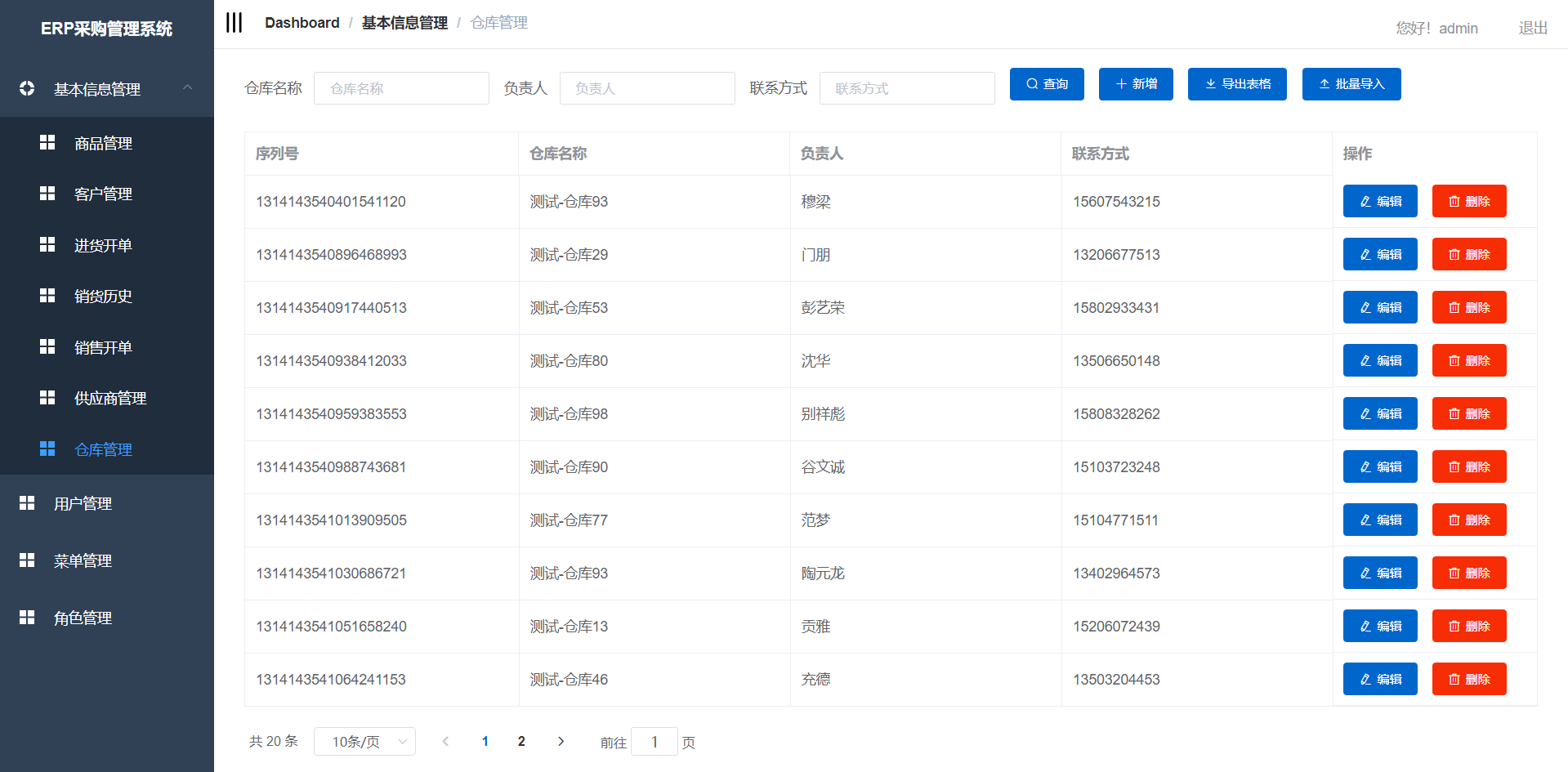This screenshot has width=1568, height=772.
Task: Click the 批量导入 bulk import button
Action: click(x=1351, y=84)
